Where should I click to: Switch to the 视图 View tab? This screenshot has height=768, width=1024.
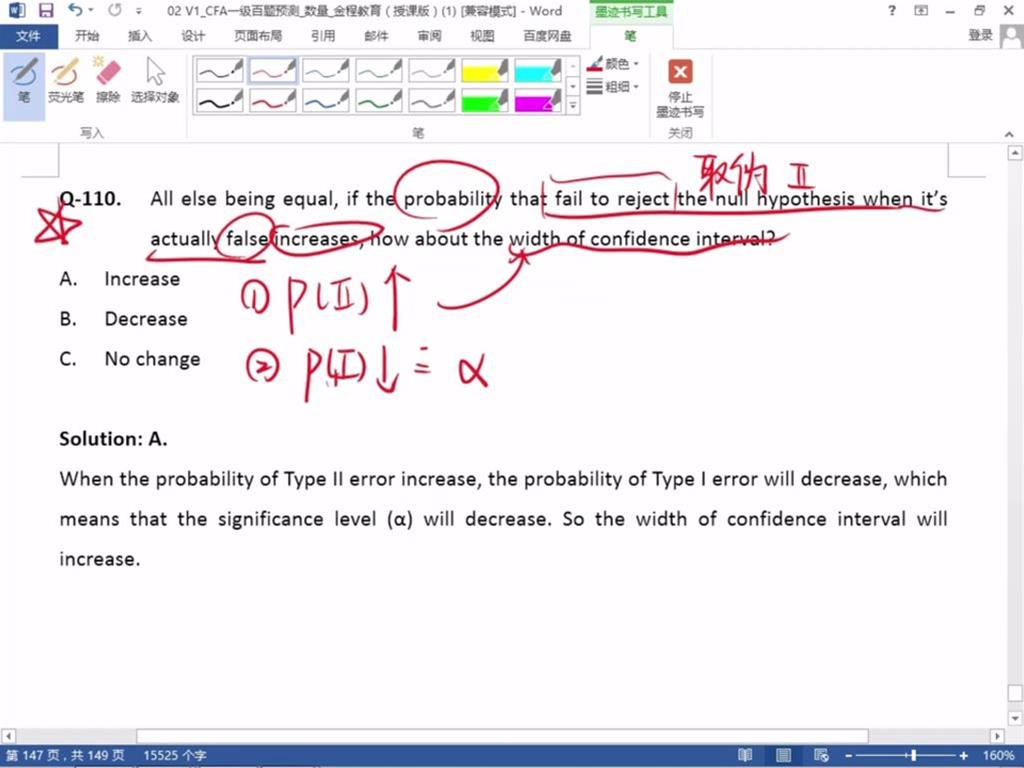pos(482,36)
